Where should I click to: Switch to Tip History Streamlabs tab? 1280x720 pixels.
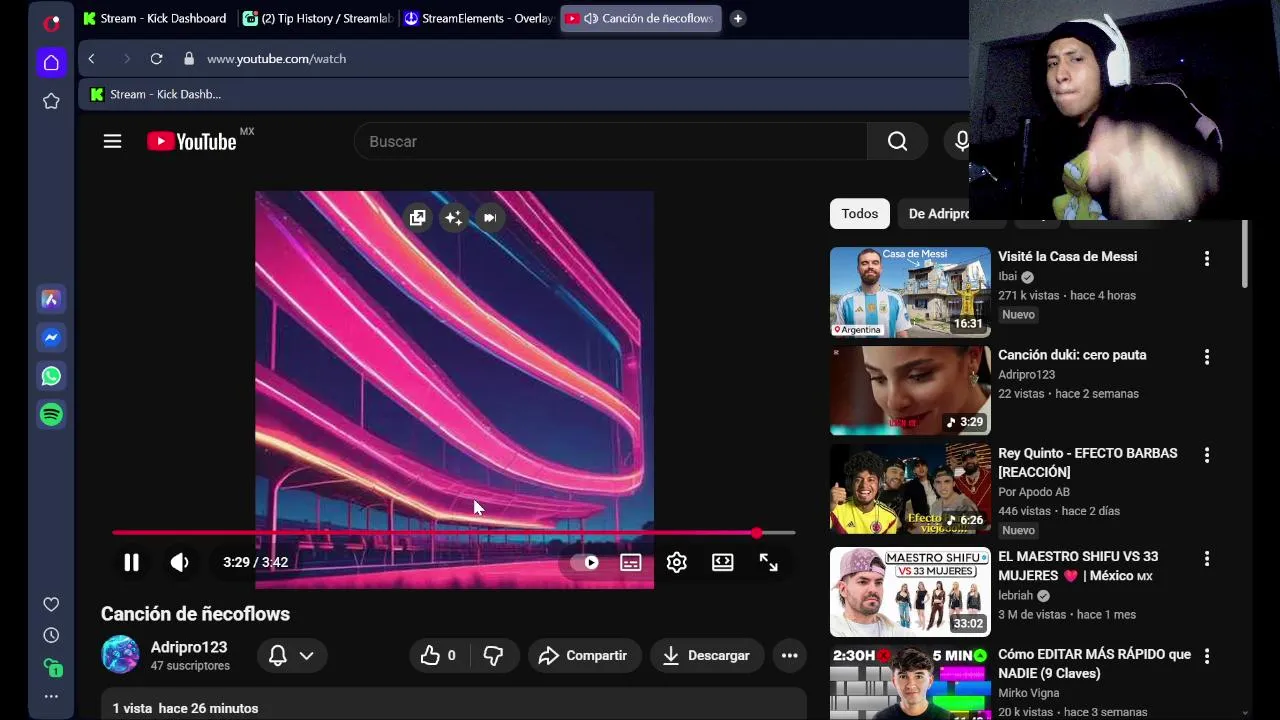pyautogui.click(x=318, y=18)
